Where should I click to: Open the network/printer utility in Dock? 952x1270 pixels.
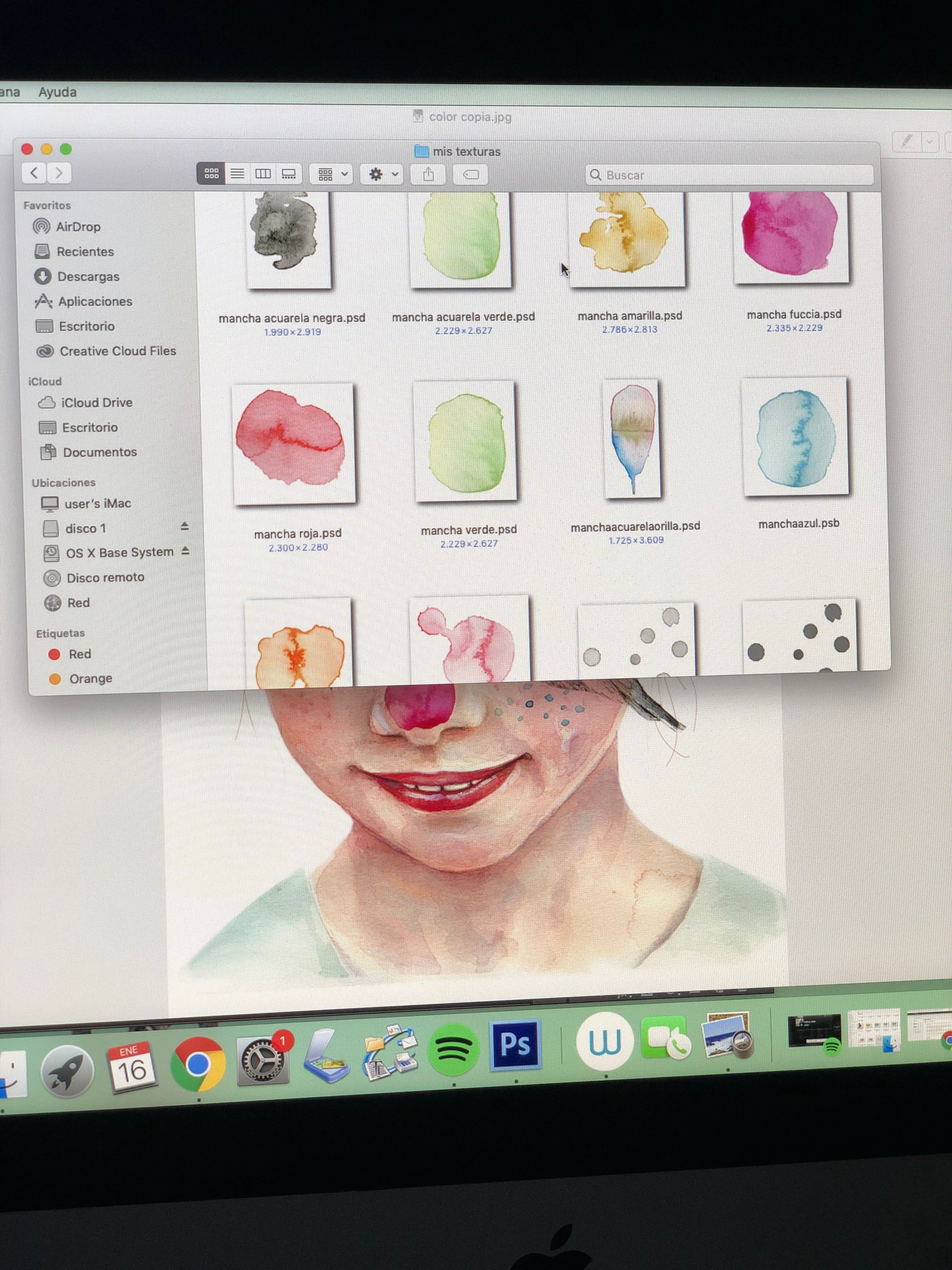(x=391, y=1052)
